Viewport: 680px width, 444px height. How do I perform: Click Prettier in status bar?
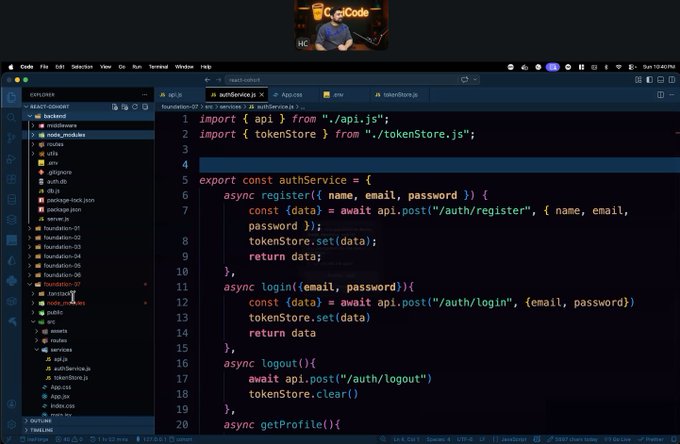(651, 439)
